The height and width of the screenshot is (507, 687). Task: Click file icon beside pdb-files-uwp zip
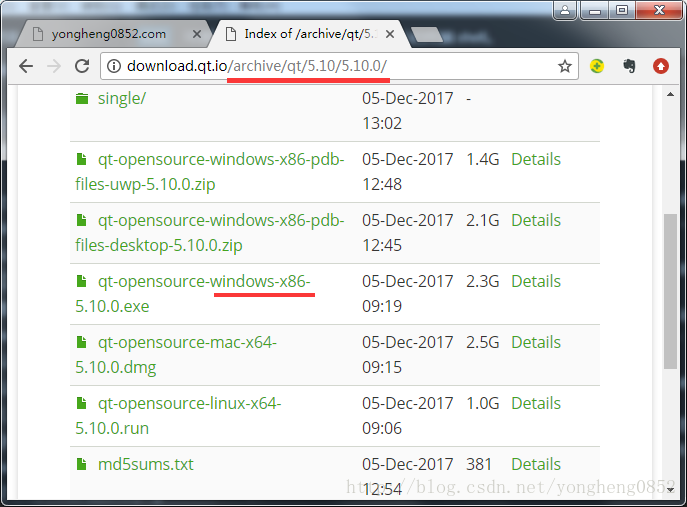[81, 160]
